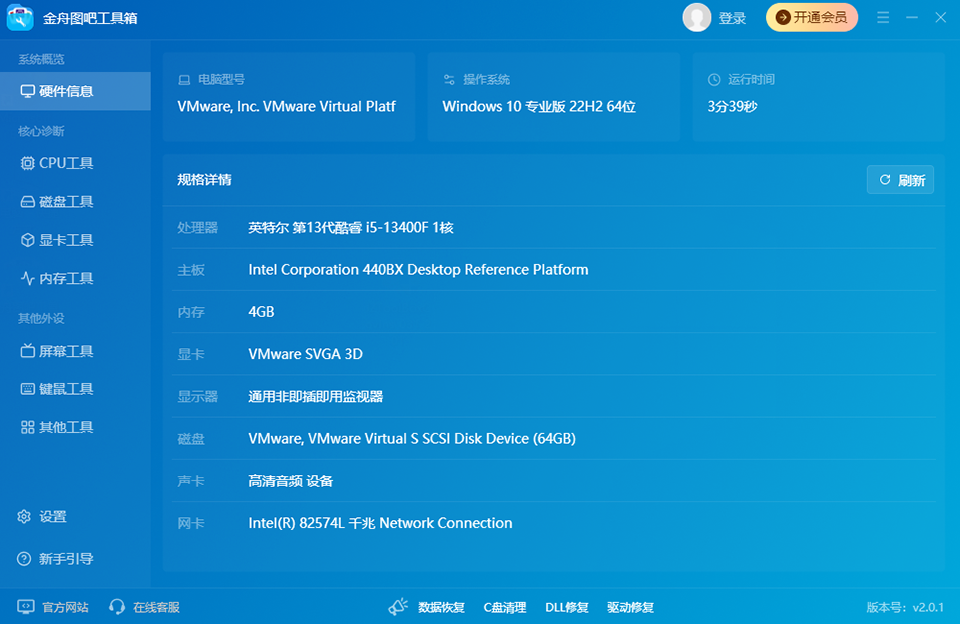This screenshot has height=624, width=960.
Task: Open the hamburger menu icon
Action: coord(883,17)
